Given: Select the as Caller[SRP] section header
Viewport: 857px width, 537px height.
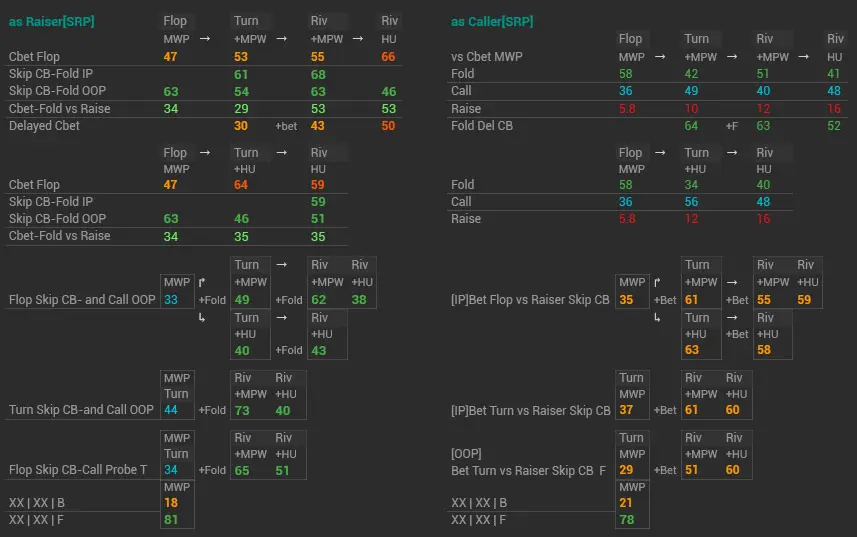Looking at the screenshot, I should (x=494, y=21).
